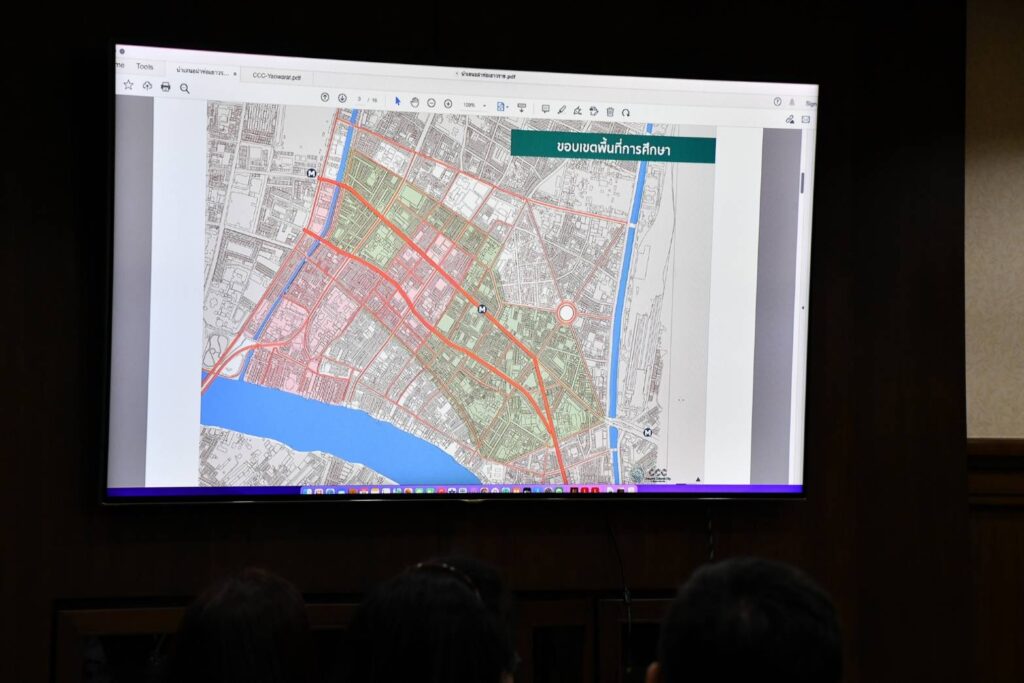Click the cloud upload icon
Image resolution: width=1024 pixels, height=683 pixels.
(148, 86)
